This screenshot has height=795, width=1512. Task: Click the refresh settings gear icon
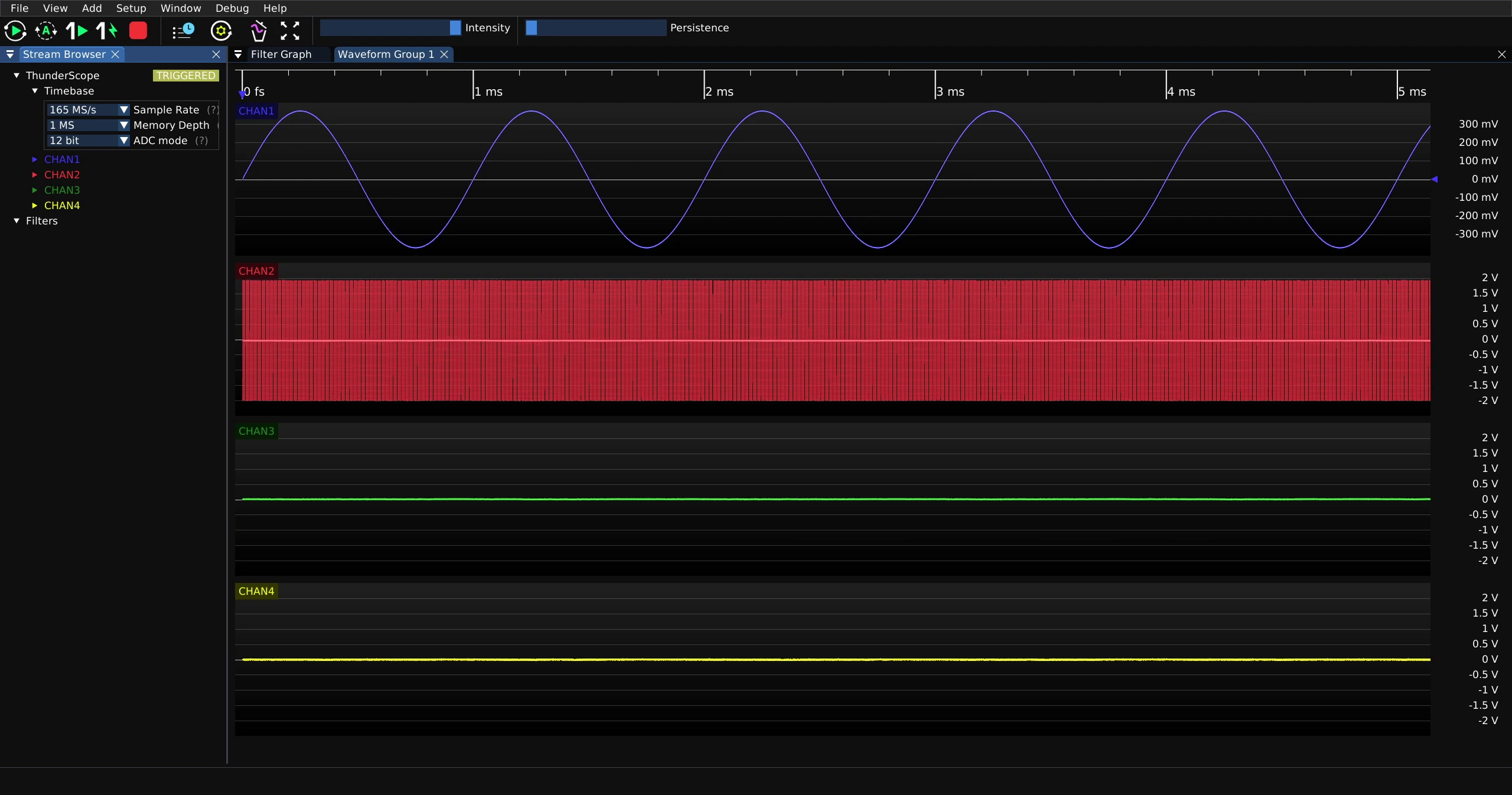[221, 31]
